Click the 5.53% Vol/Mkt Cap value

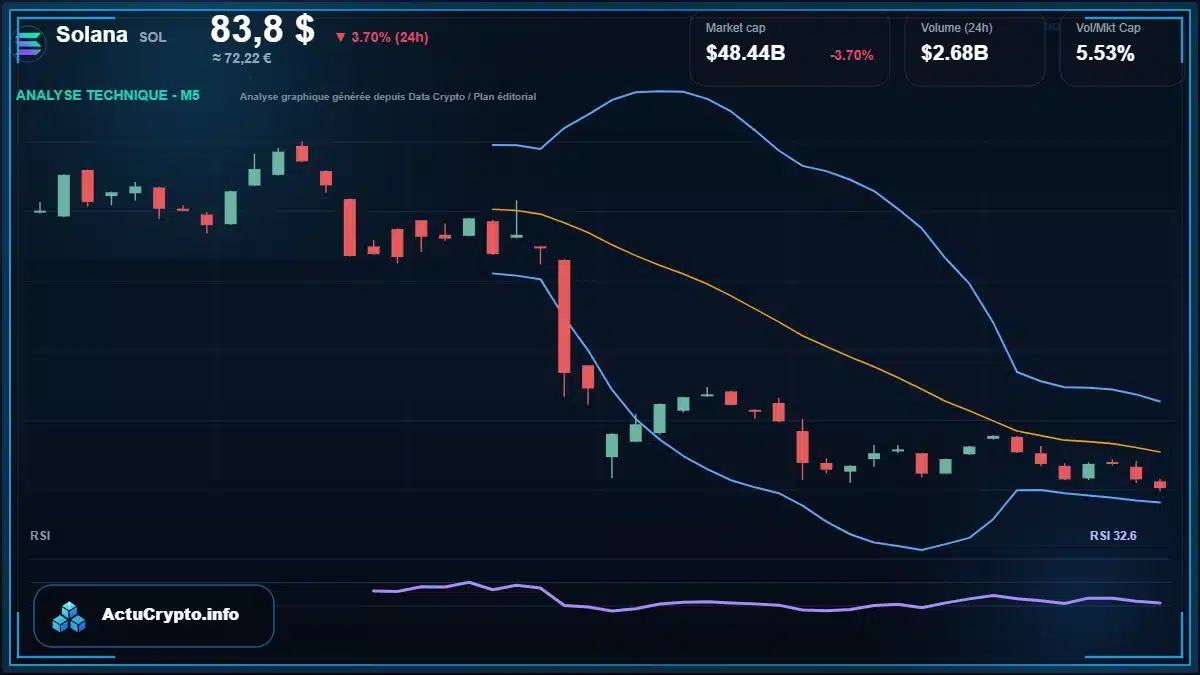1105,54
